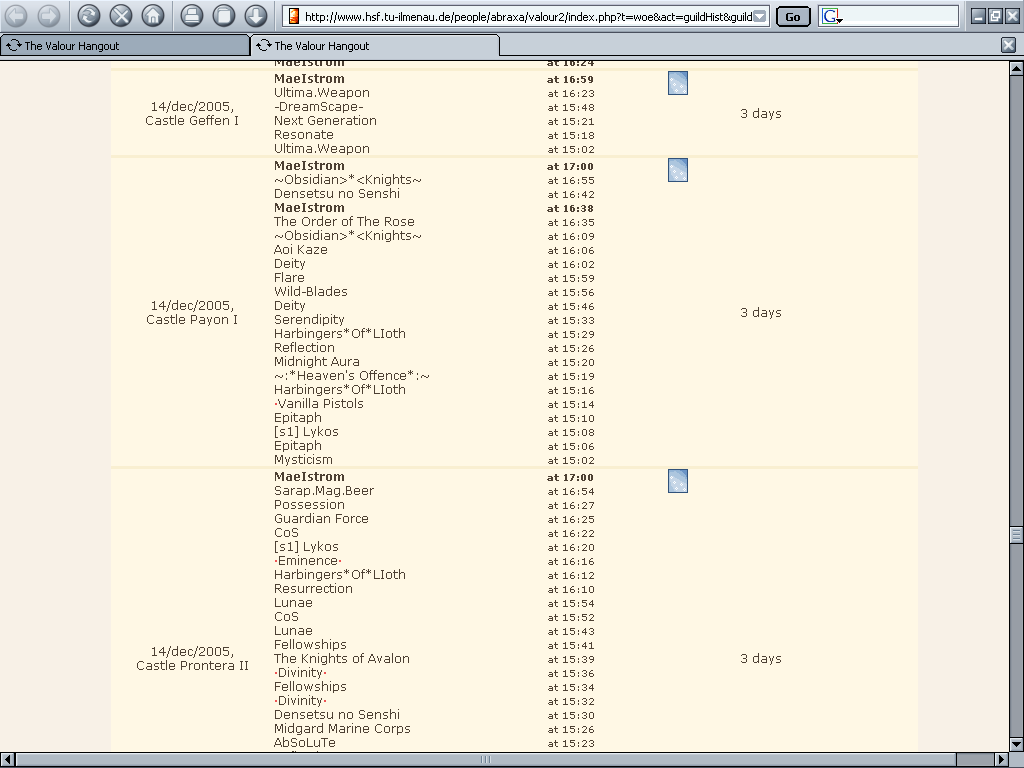Click '14/dec/2005, Castle Prontera II' cell
Screen dimensions: 1024x768
(x=192, y=658)
